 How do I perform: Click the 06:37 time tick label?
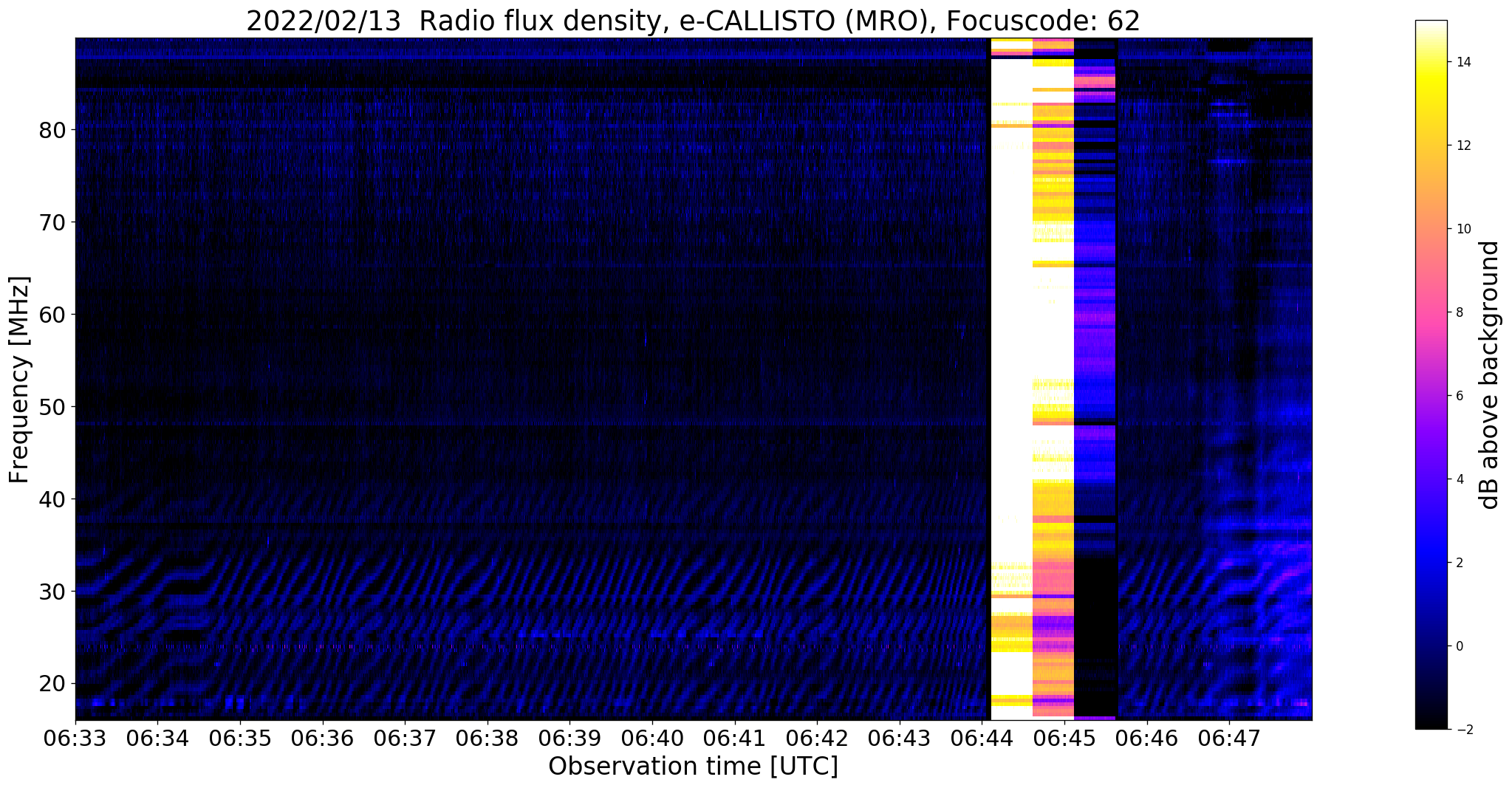[x=405, y=737]
